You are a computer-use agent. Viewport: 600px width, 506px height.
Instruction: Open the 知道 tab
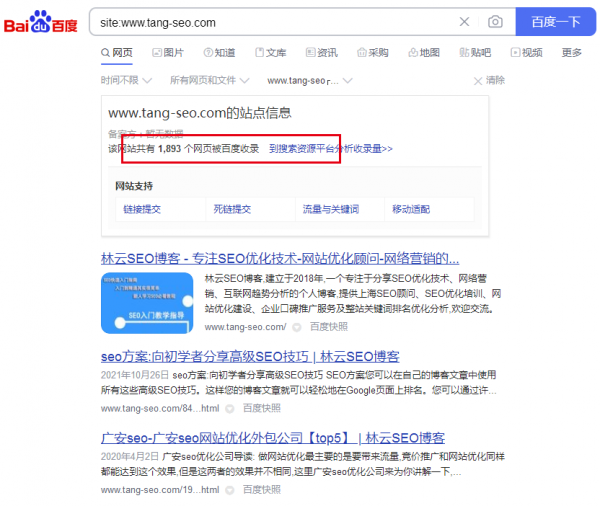click(219, 52)
